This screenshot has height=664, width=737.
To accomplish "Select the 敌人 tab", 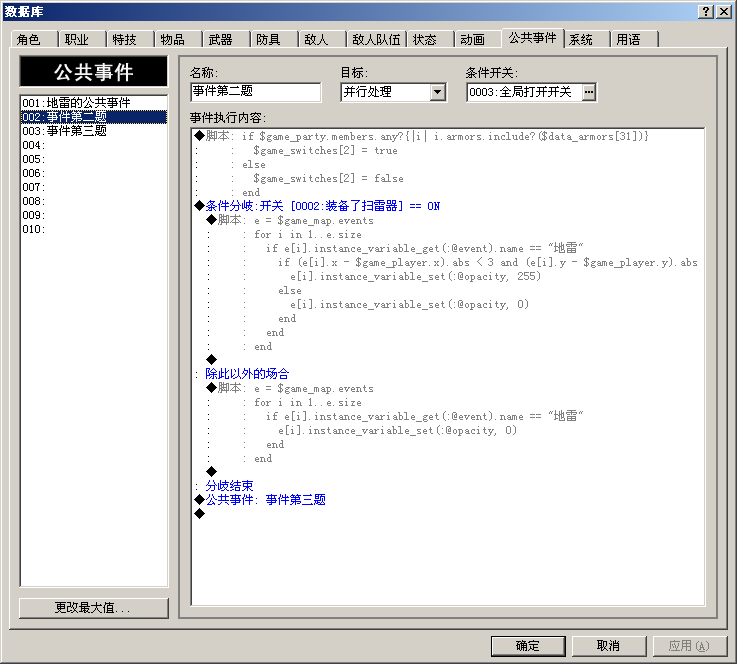I will 321,39.
